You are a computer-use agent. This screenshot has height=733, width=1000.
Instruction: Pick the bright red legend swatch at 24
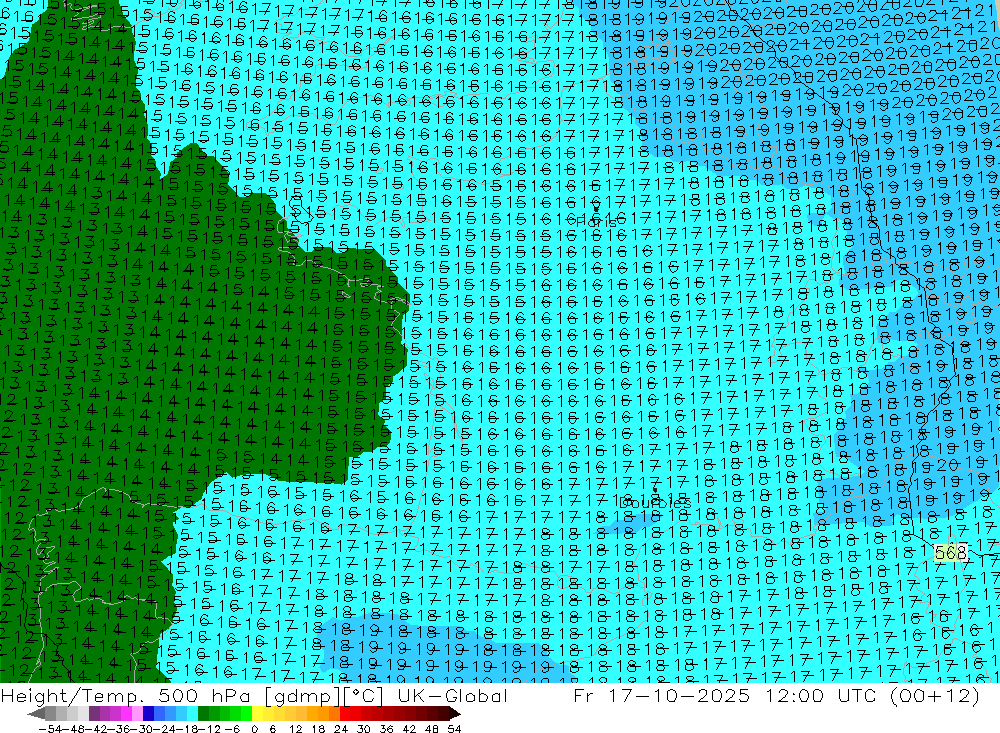coord(345,714)
